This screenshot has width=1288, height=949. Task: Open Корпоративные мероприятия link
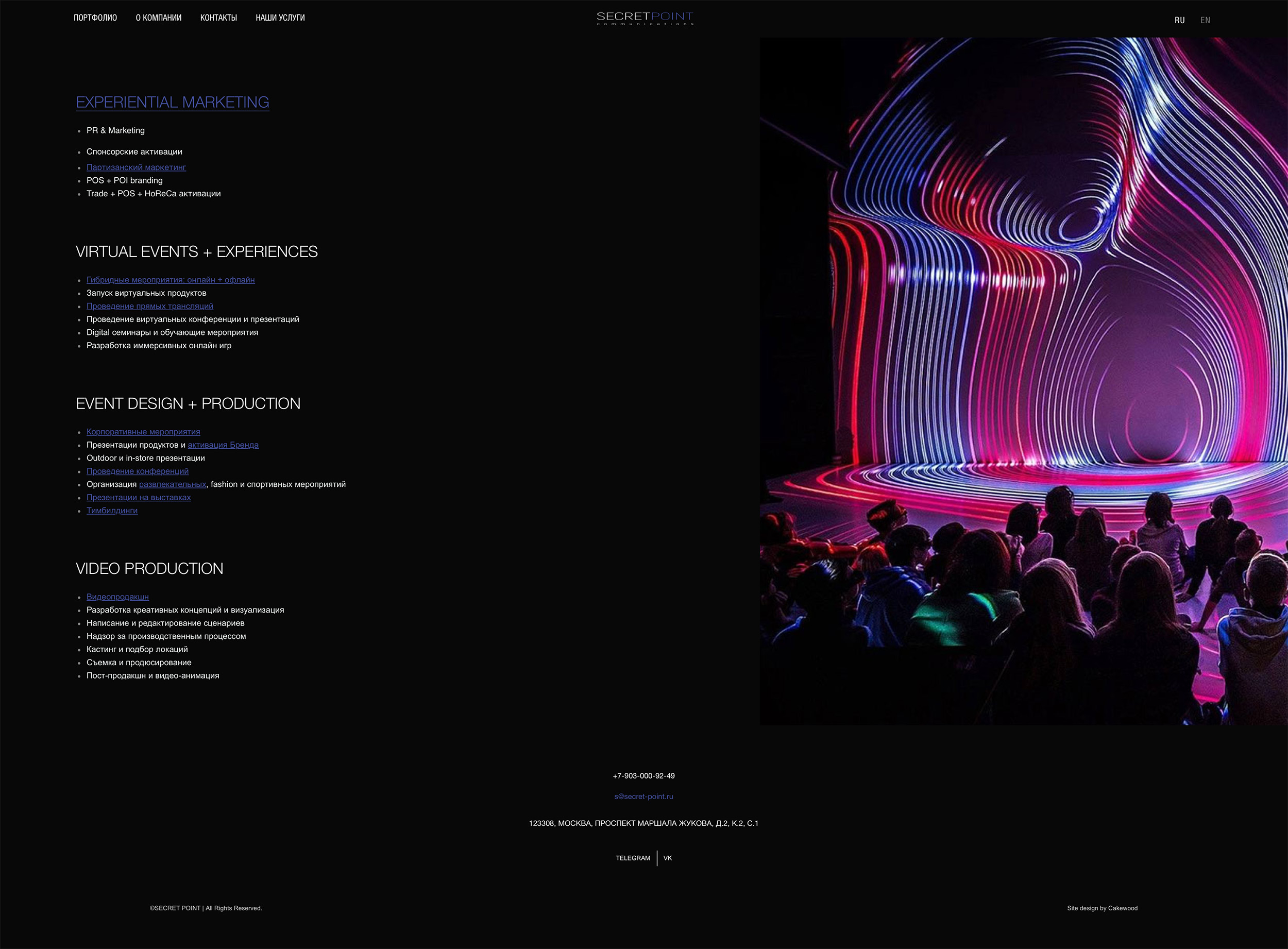click(143, 431)
